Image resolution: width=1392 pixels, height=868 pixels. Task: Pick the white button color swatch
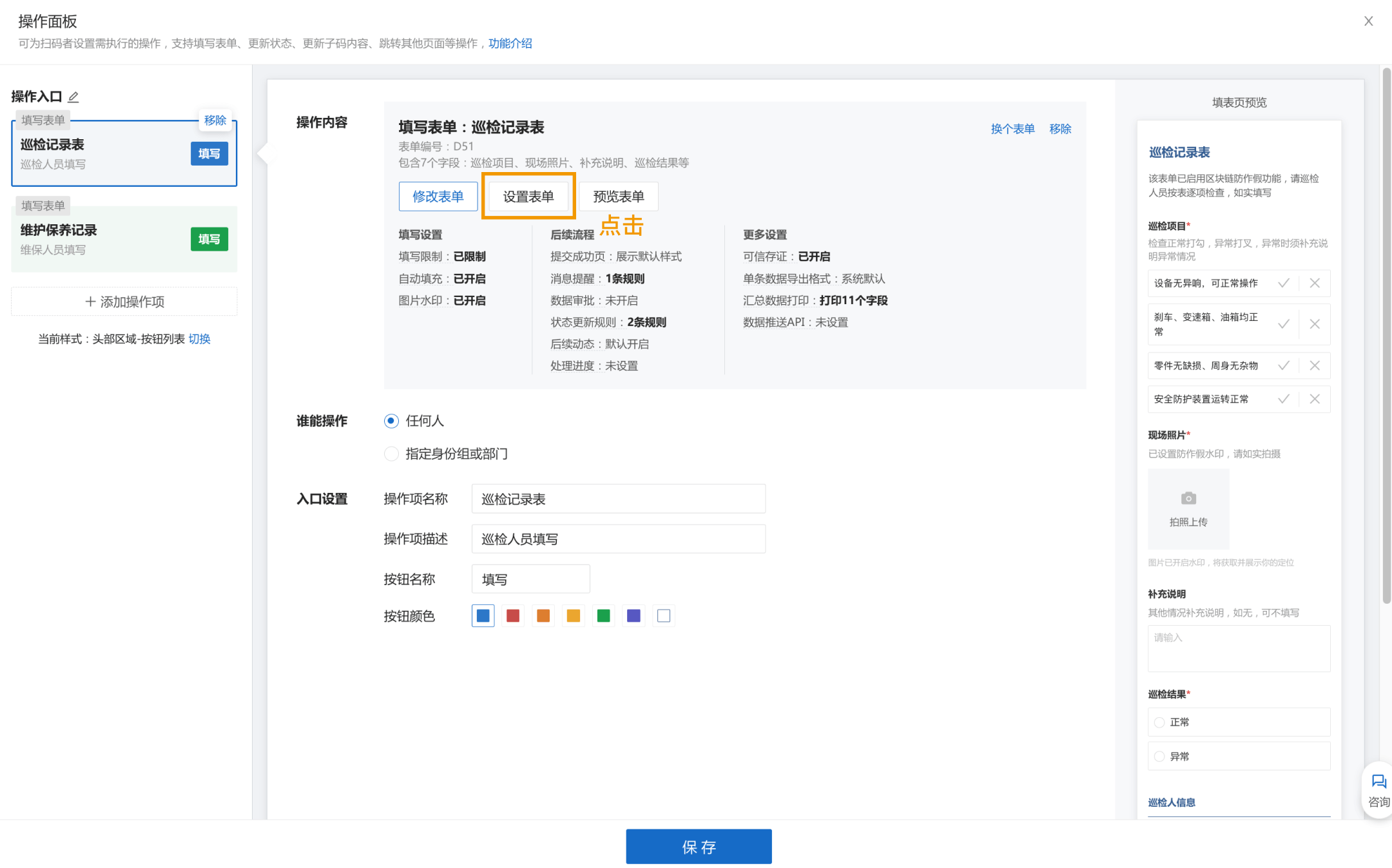coord(664,616)
